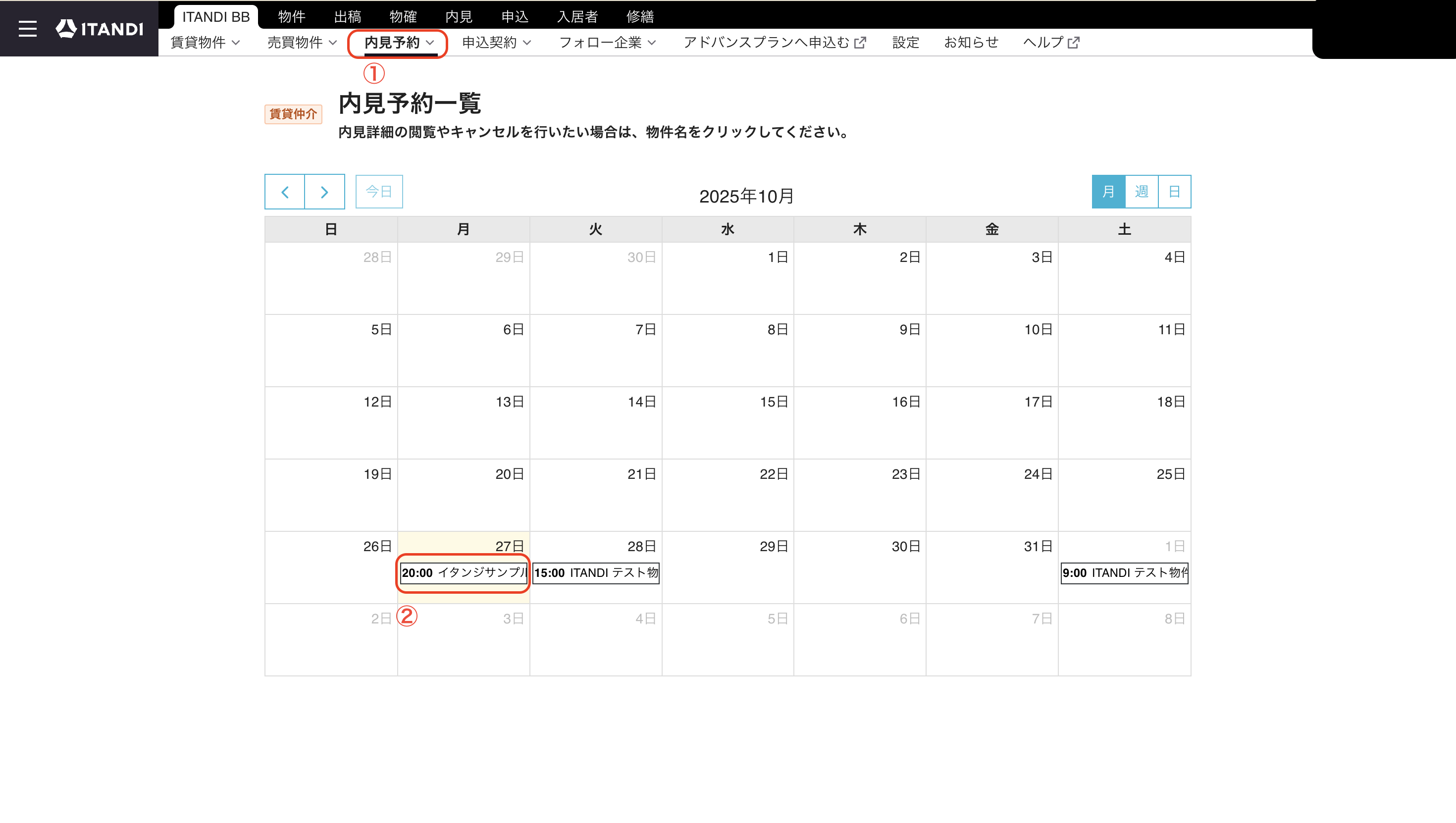The image size is (1456, 823).
Task: Switch calendar to 週 view
Action: click(1142, 192)
